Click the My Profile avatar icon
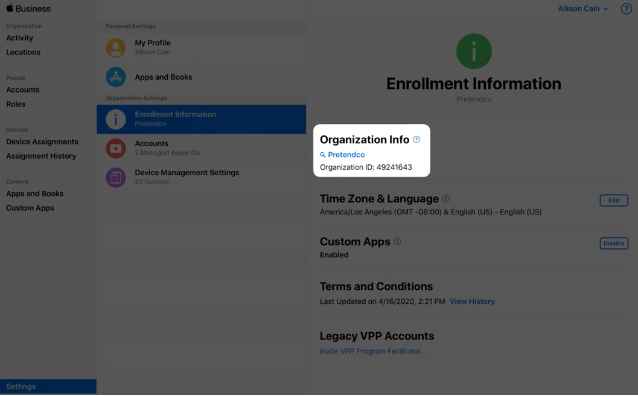Viewport: 638px width, 396px height. point(116,48)
